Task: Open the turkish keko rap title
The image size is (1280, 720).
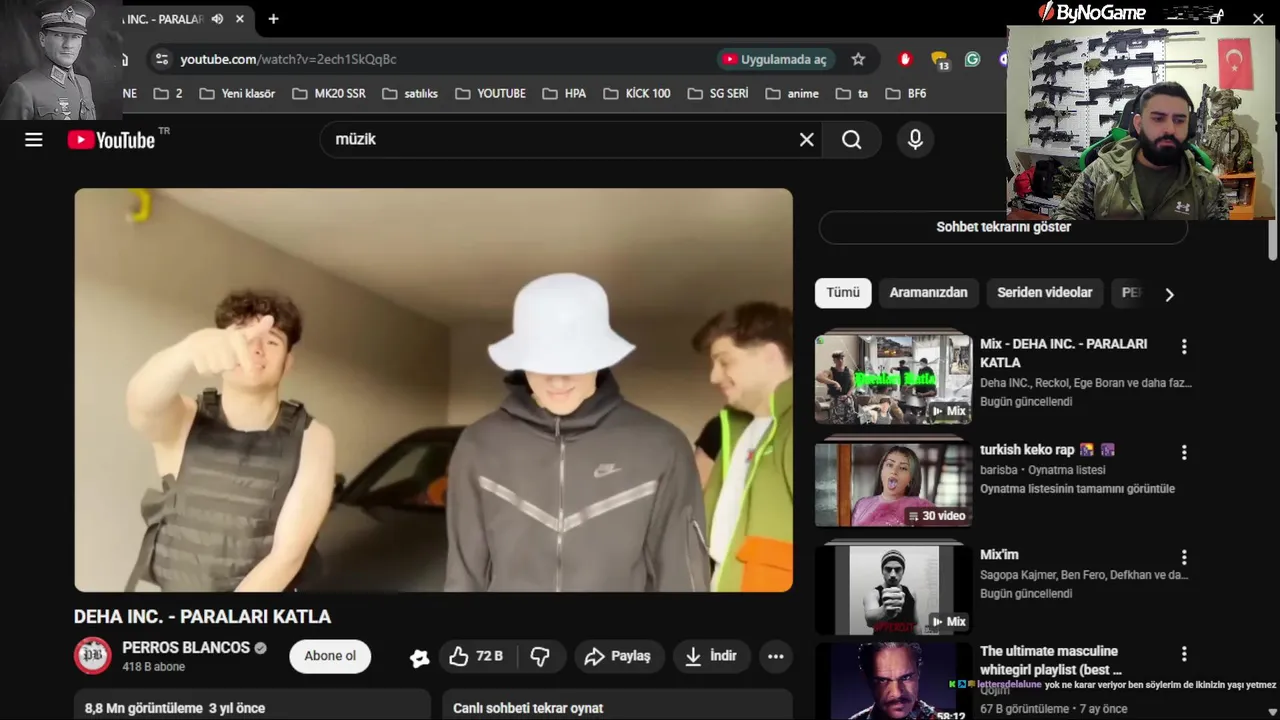Action: (1047, 450)
